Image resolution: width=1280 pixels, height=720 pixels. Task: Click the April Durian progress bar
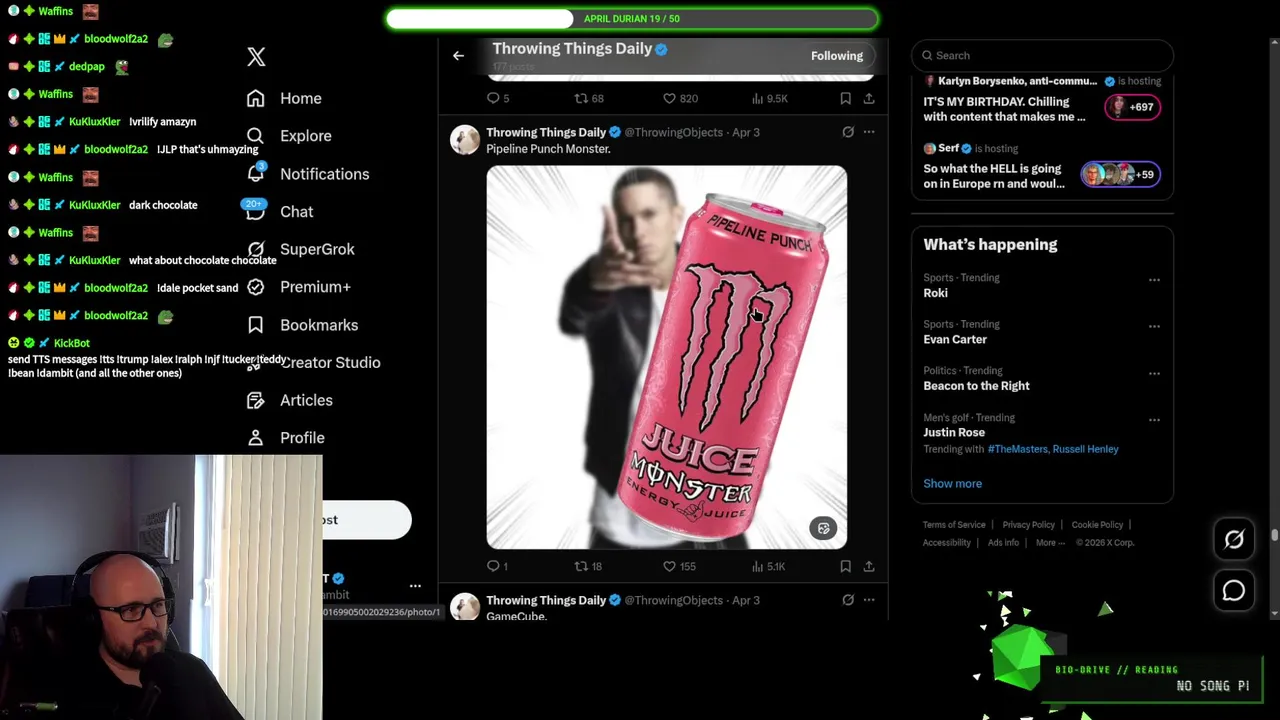pos(632,19)
